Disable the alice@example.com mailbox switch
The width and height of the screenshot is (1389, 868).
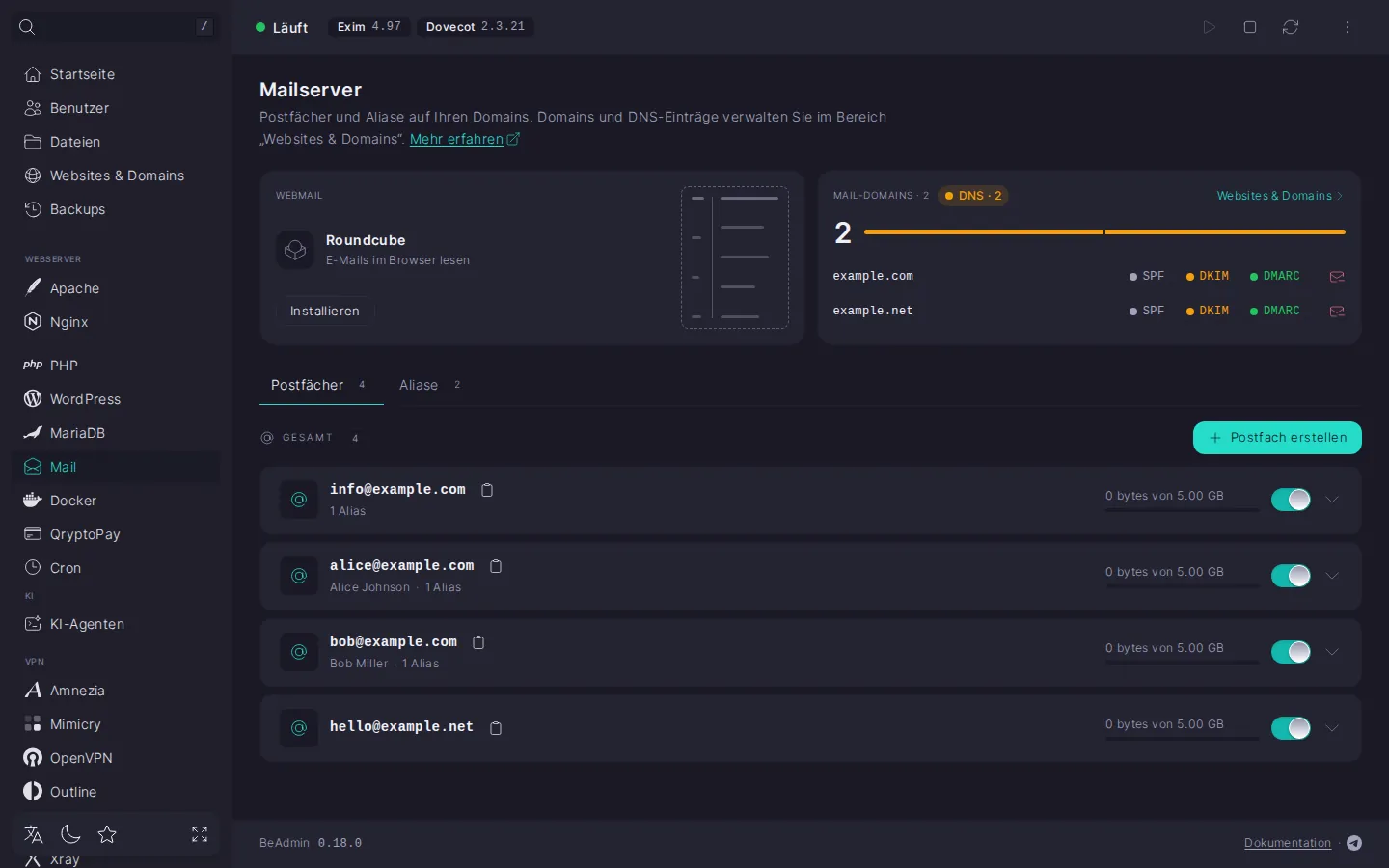(x=1291, y=576)
